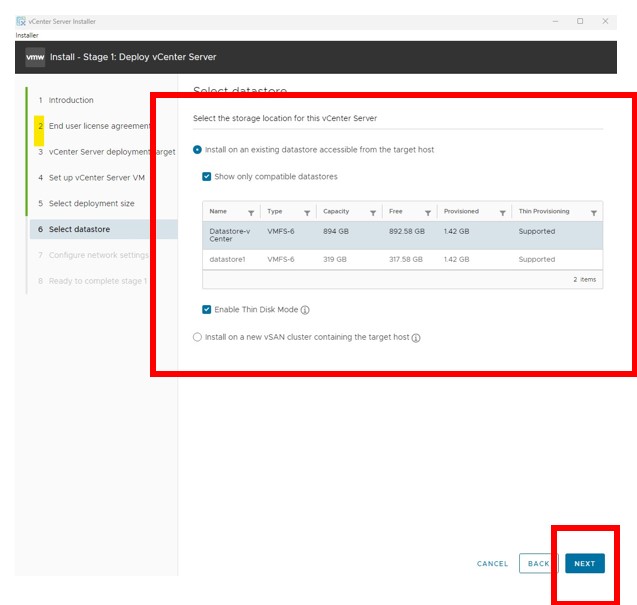Click 1.42 GB provisioned in Datastore-vCenter row
This screenshot has width=637, height=605.
point(456,231)
